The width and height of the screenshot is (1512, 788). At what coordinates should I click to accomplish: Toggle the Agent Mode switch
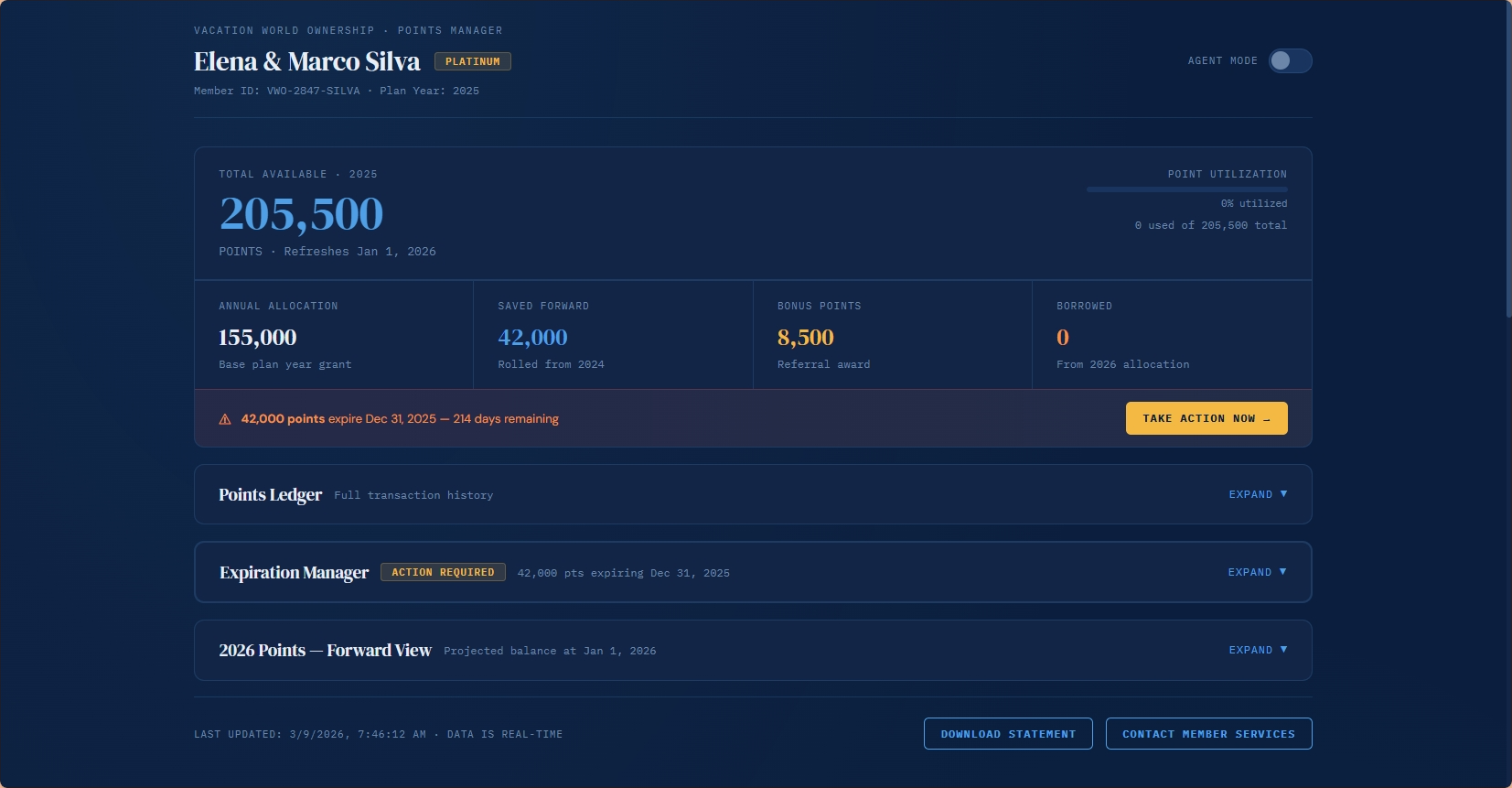point(1290,60)
